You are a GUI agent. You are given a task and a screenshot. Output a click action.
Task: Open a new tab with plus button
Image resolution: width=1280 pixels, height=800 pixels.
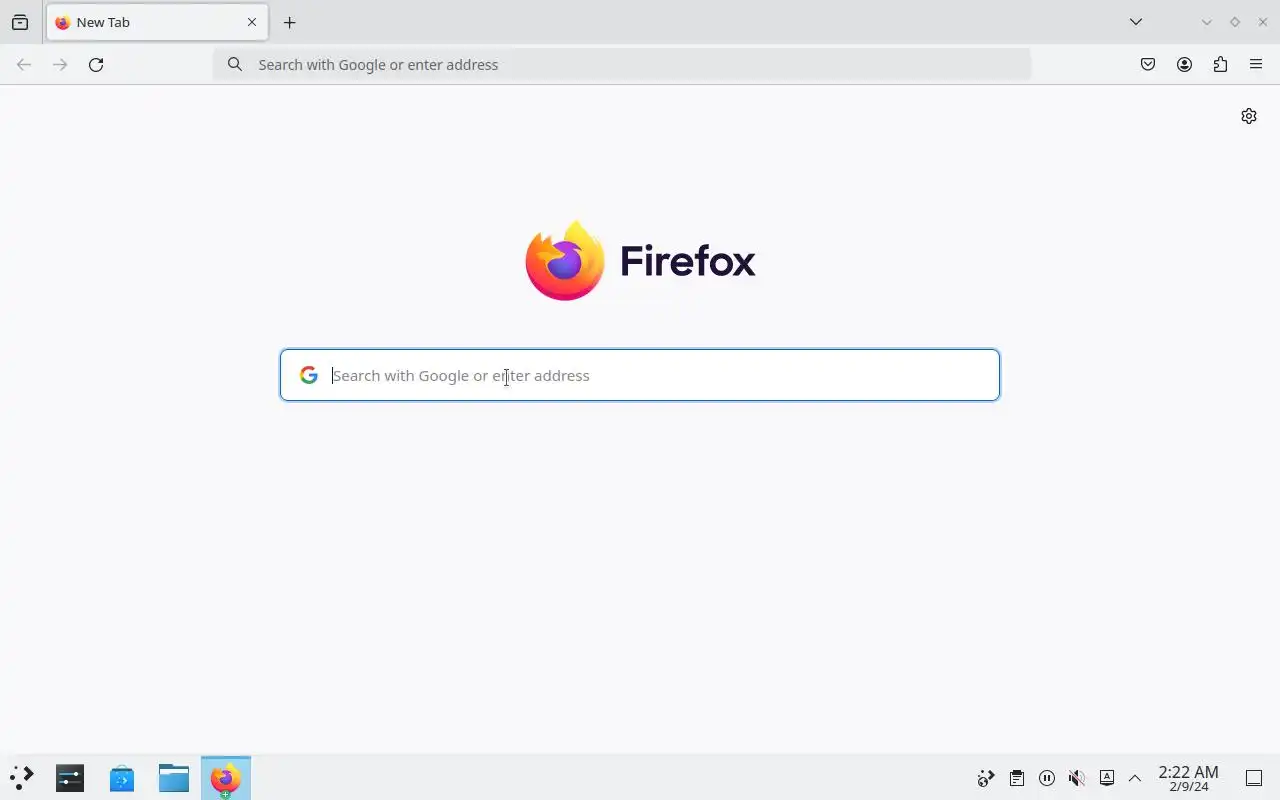[290, 22]
